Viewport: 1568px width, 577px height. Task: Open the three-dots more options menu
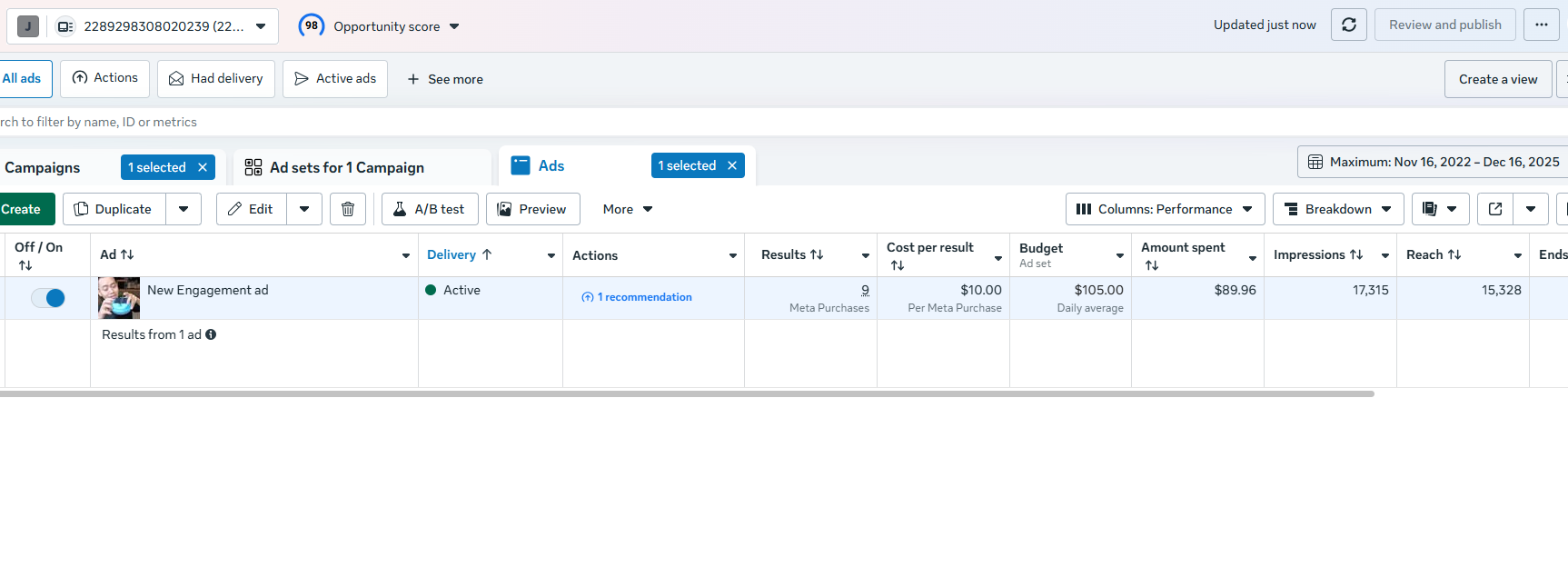point(1542,25)
